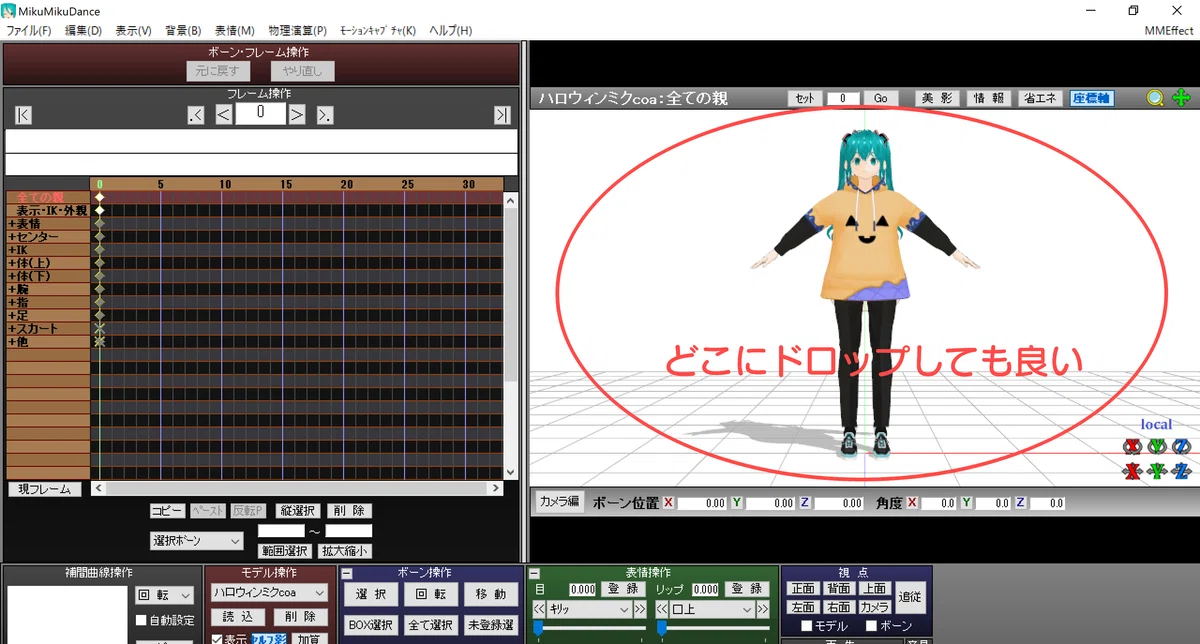Click the Z-axis rotation handle icon
Image resolution: width=1200 pixels, height=644 pixels.
(x=1181, y=446)
